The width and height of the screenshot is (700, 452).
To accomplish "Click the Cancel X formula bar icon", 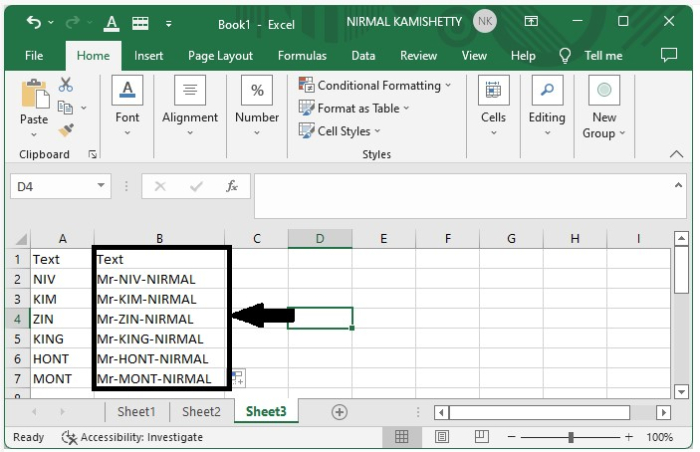I will point(160,186).
